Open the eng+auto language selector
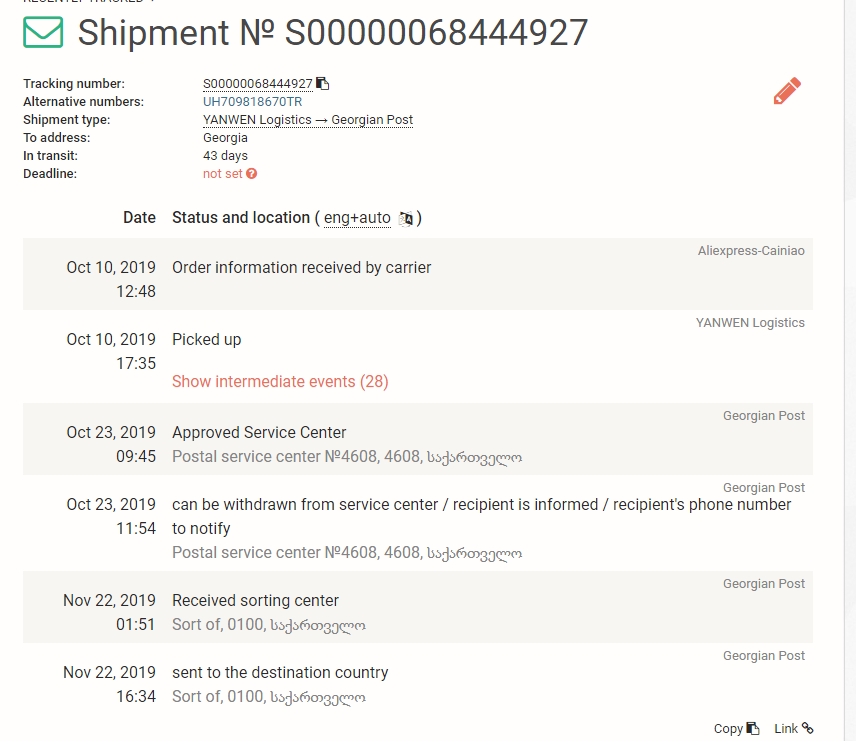Viewport: 856px width, 741px height. pyautogui.click(x=357, y=218)
